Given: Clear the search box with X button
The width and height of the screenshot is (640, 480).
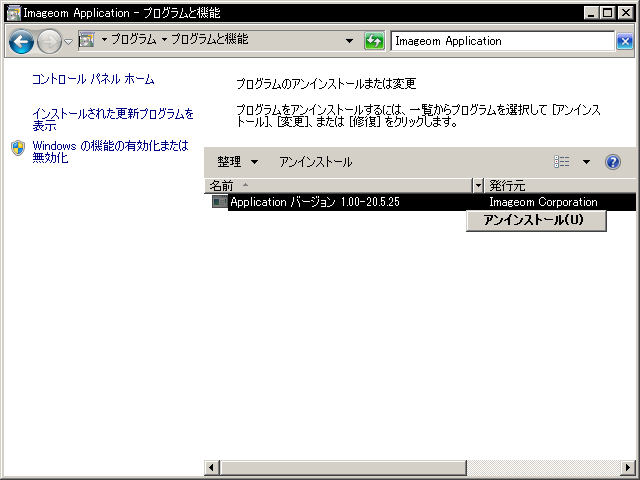Looking at the screenshot, I should pyautogui.click(x=625, y=41).
